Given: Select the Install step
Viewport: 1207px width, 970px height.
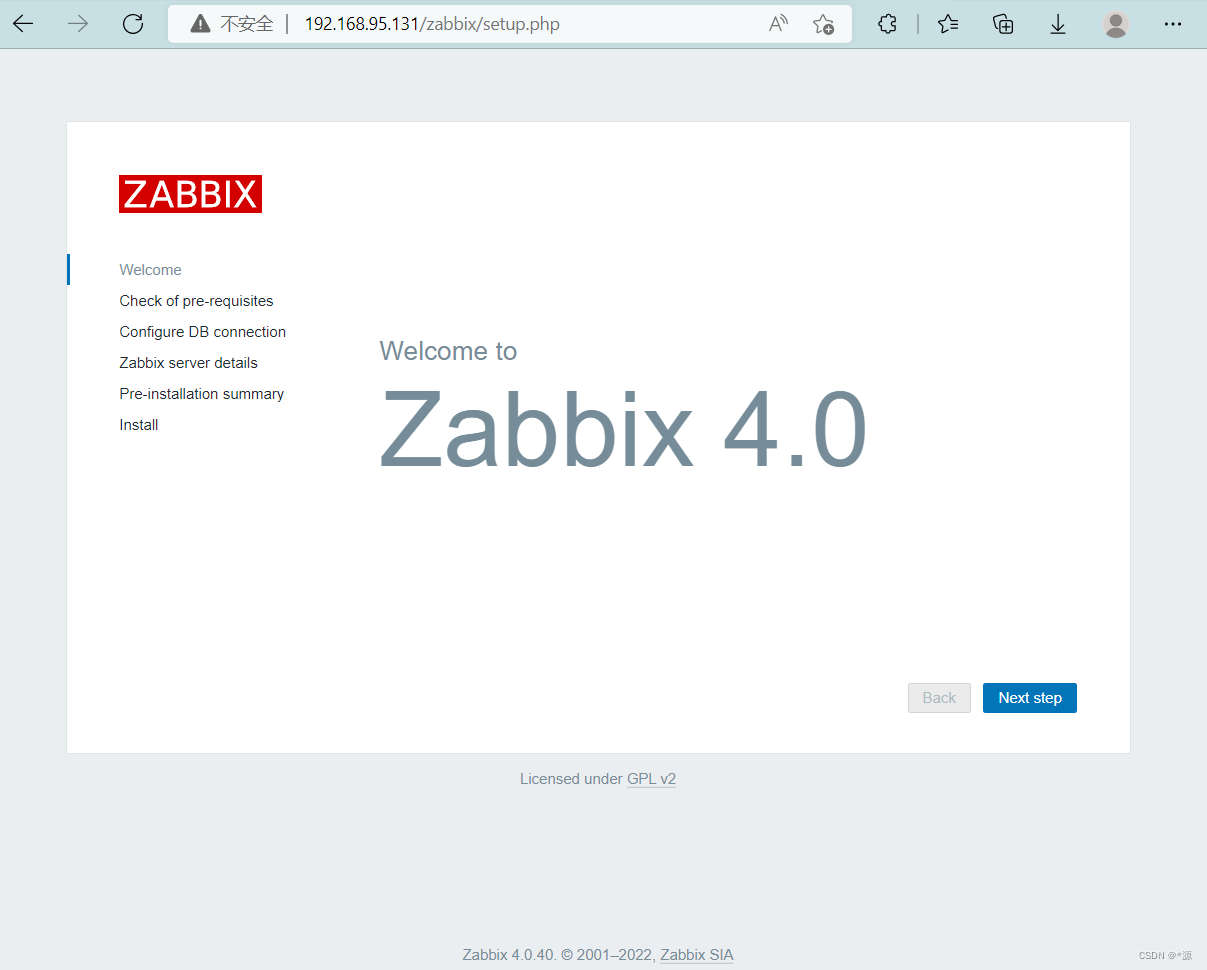Looking at the screenshot, I should [x=139, y=425].
